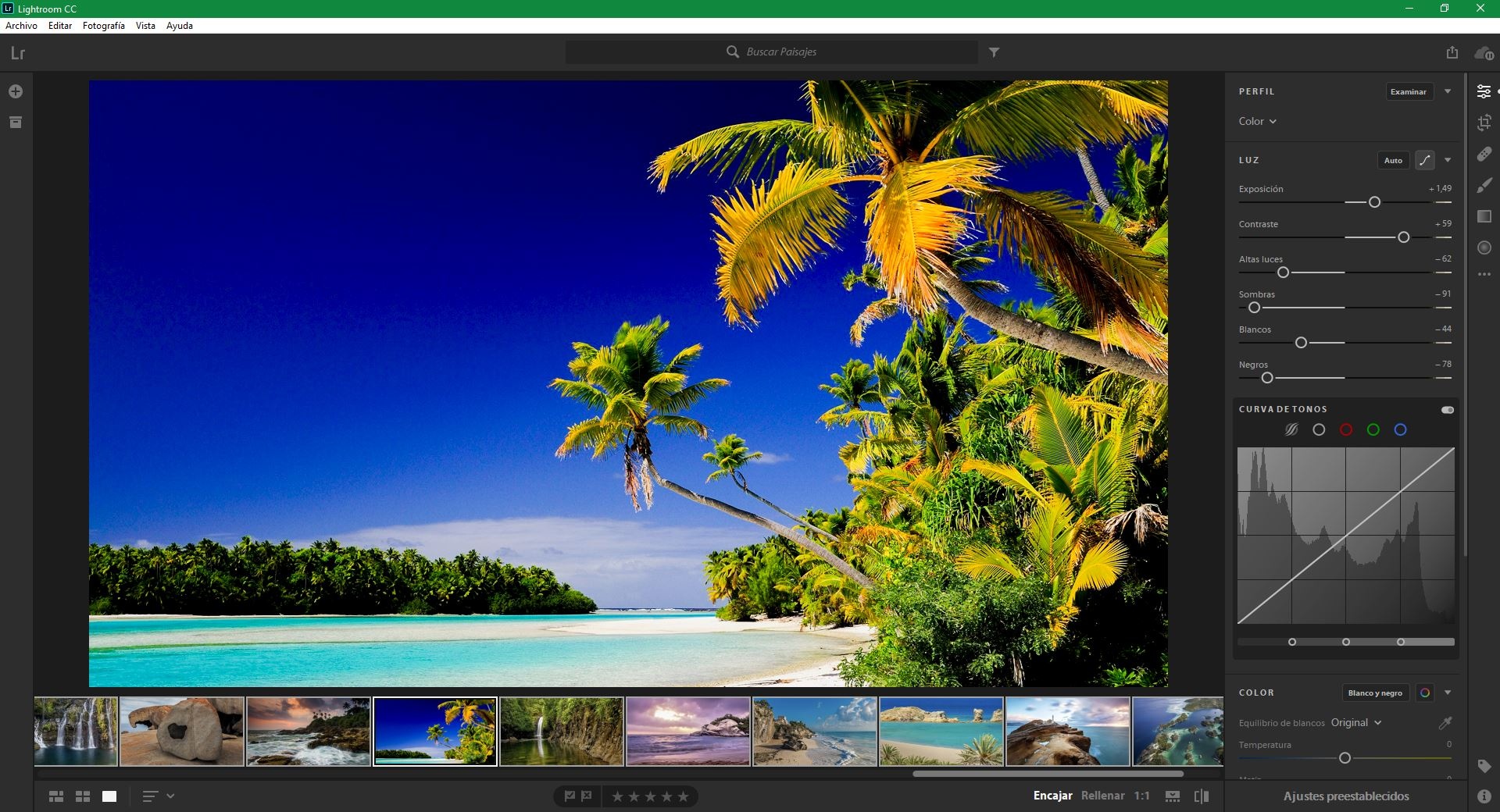
Task: Select the Healing Brush bandage tool
Action: [x=1484, y=154]
